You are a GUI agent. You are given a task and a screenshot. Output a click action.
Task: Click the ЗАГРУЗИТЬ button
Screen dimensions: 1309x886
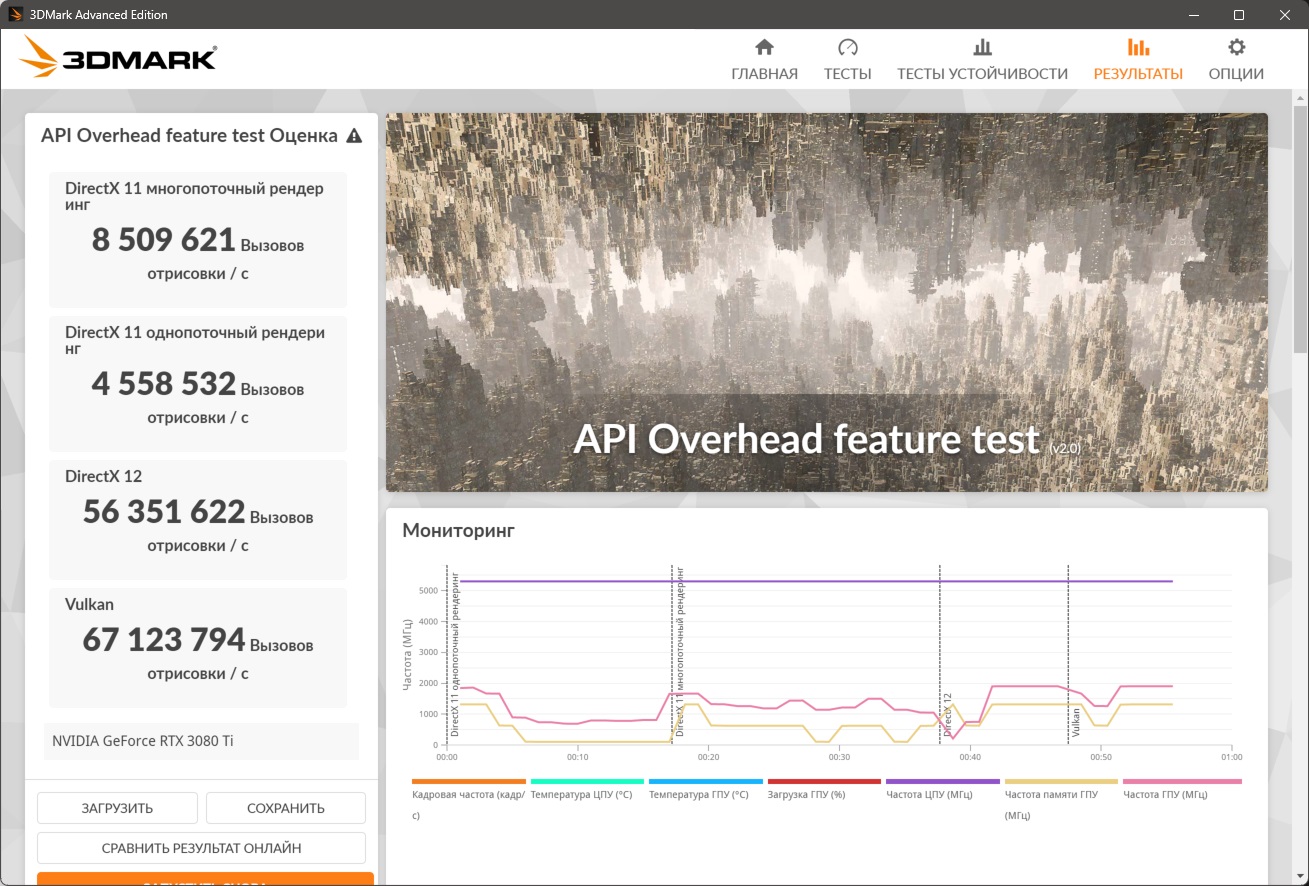117,808
